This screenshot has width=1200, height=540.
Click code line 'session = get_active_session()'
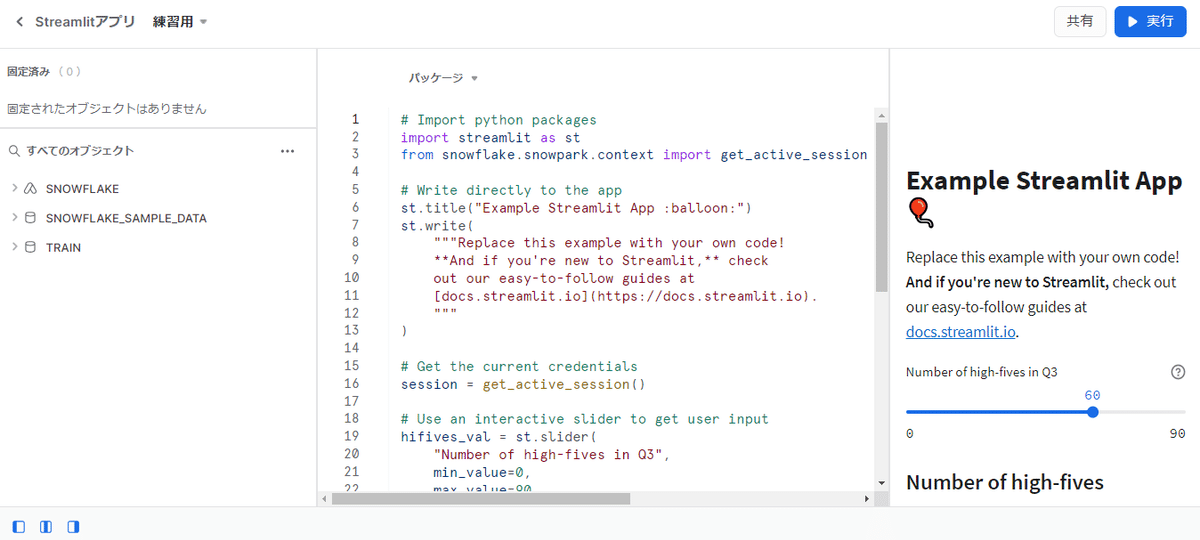(523, 384)
